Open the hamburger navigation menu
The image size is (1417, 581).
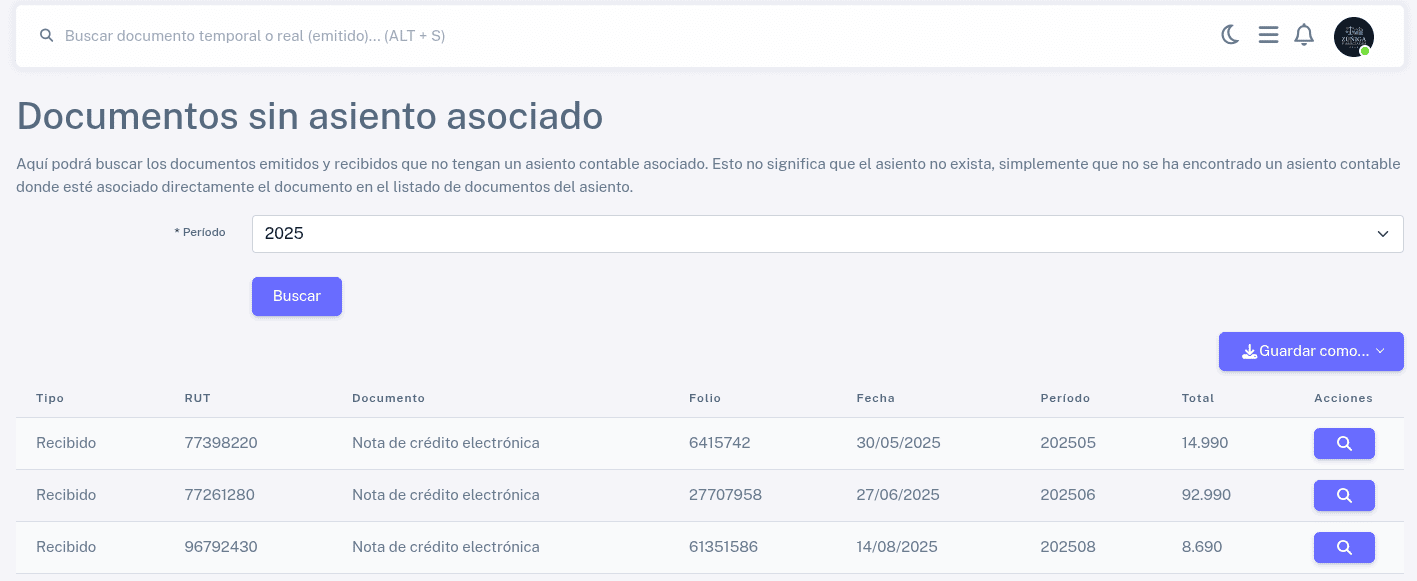[1268, 34]
